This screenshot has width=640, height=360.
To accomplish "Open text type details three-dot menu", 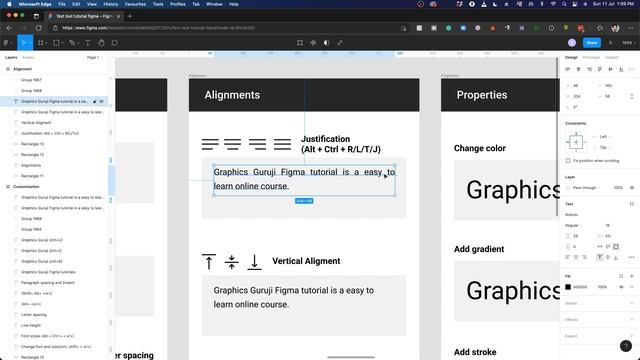I will coord(631,257).
